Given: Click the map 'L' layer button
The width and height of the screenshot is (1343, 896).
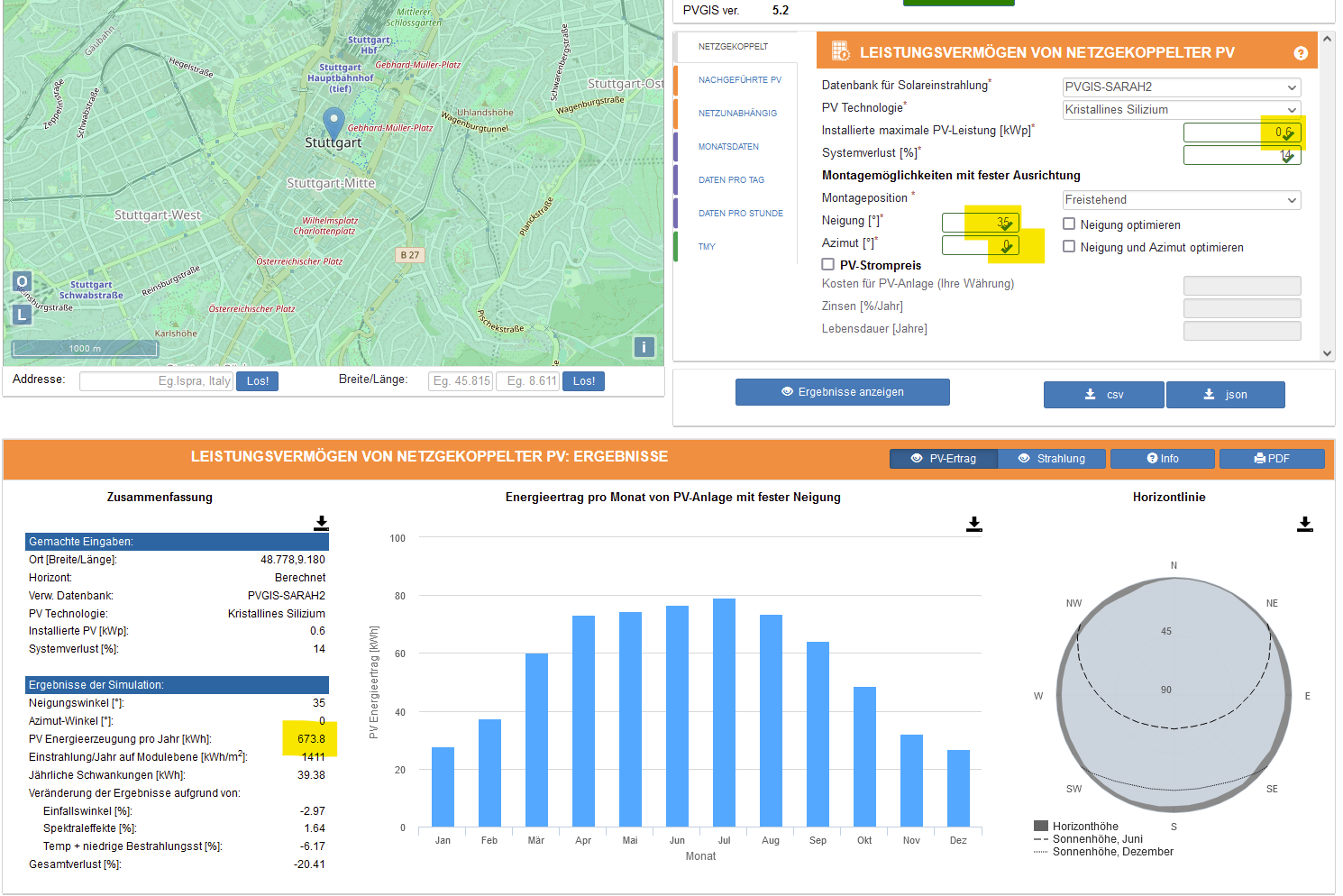Looking at the screenshot, I should click(23, 315).
